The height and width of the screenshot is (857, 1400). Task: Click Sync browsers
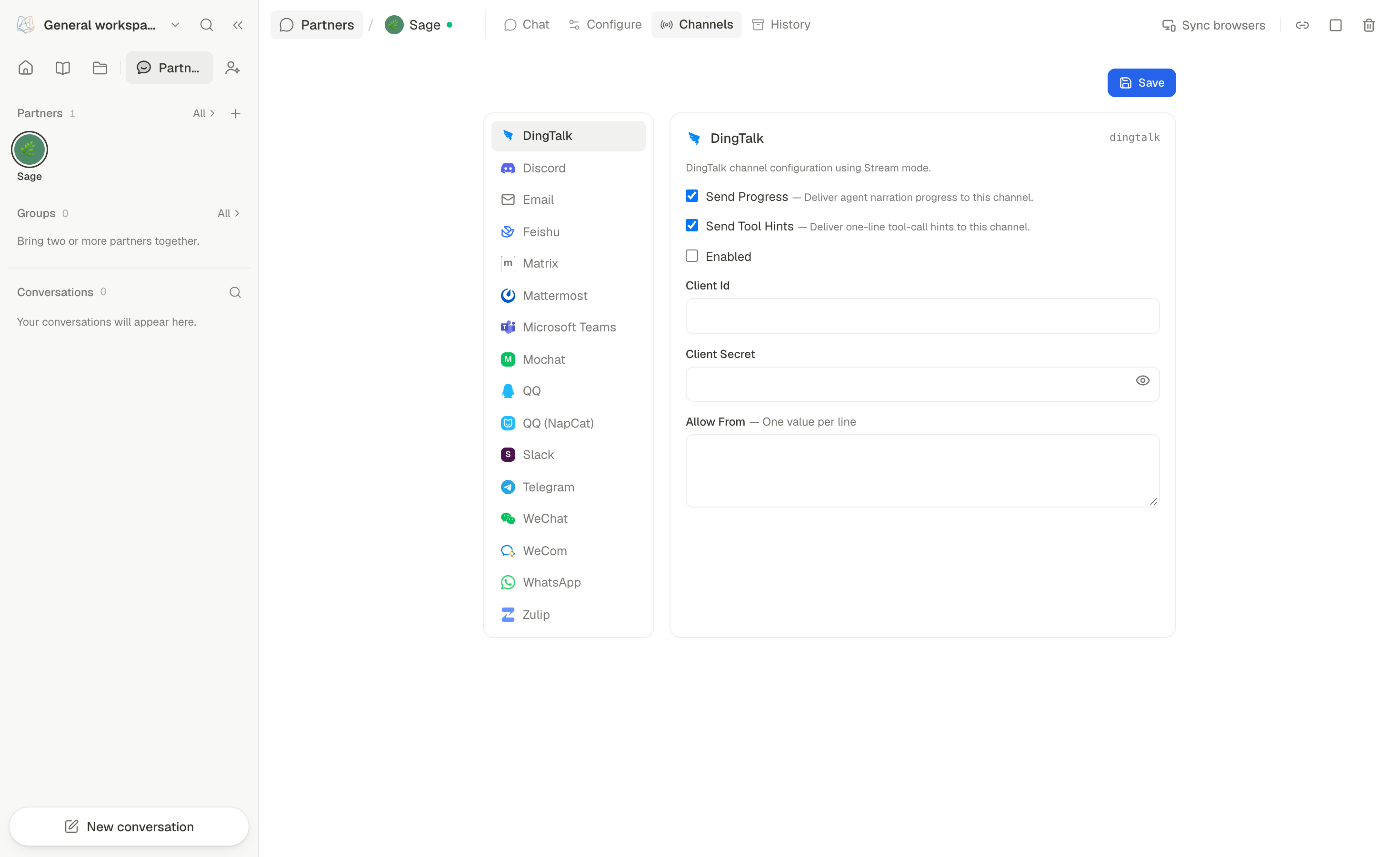pos(1213,25)
